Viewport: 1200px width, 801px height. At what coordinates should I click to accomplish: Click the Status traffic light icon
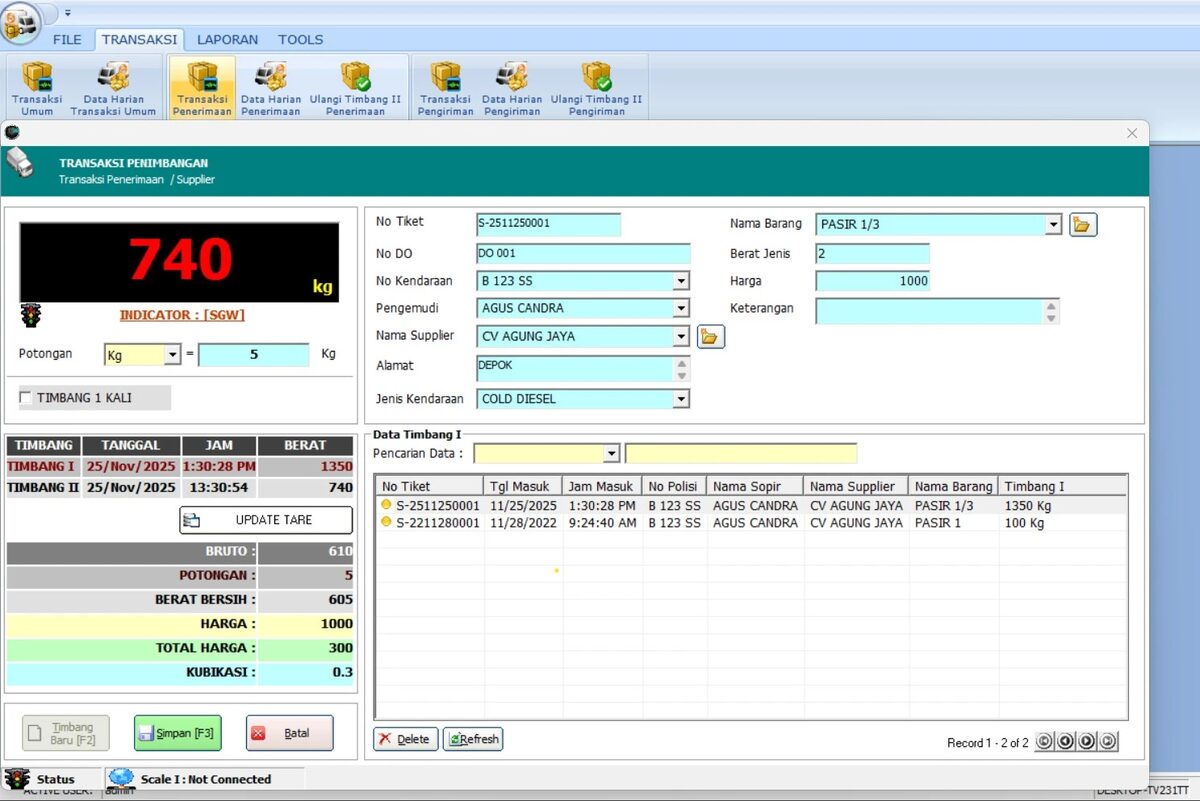(17, 778)
